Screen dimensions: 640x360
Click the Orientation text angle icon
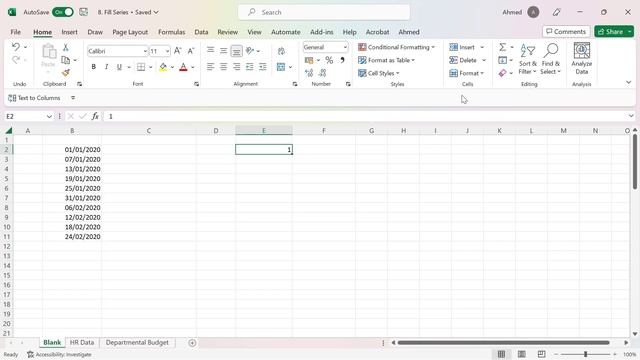(250, 51)
